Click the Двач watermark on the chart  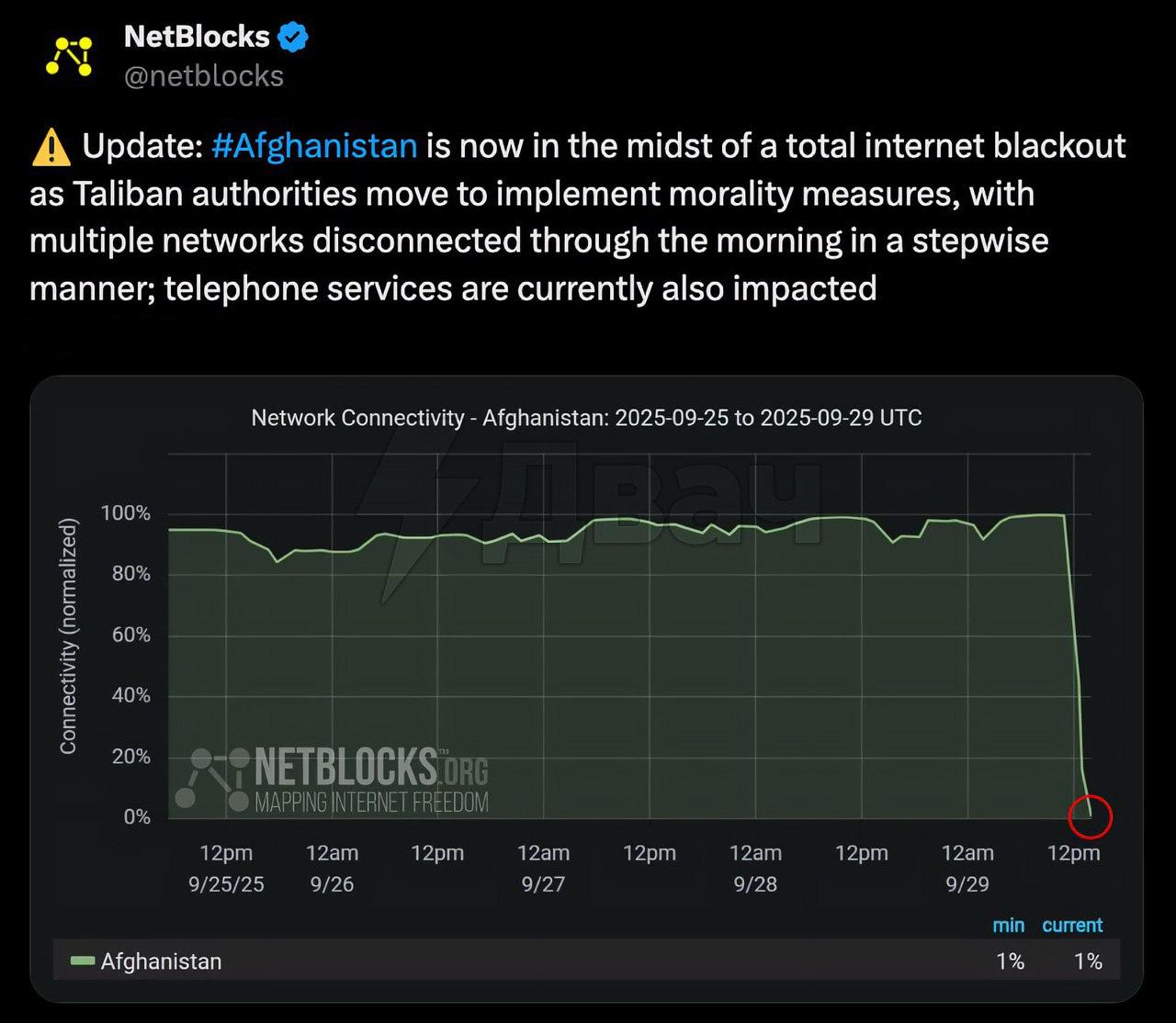pyautogui.click(x=643, y=496)
